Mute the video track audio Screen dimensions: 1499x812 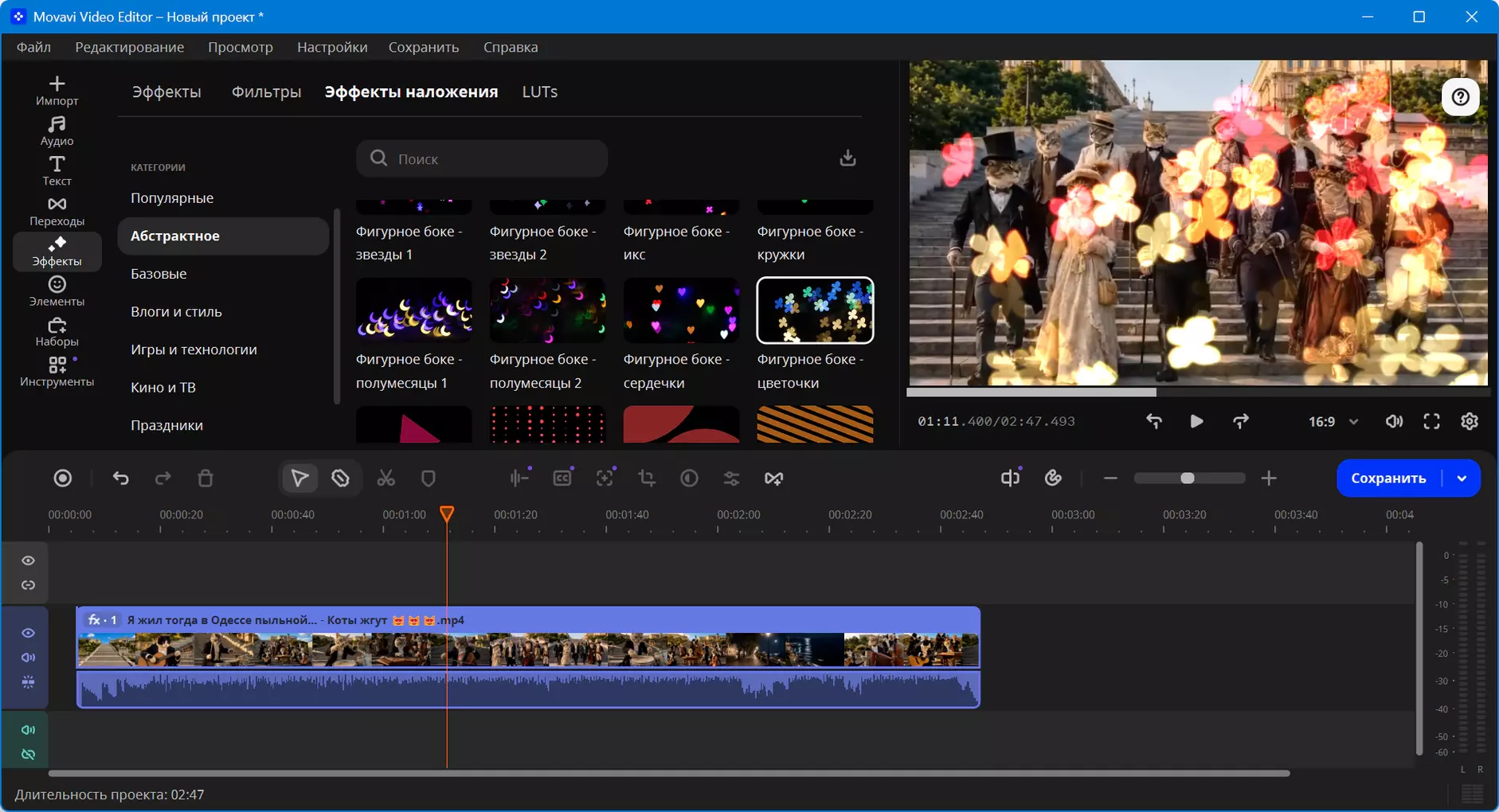[x=28, y=658]
